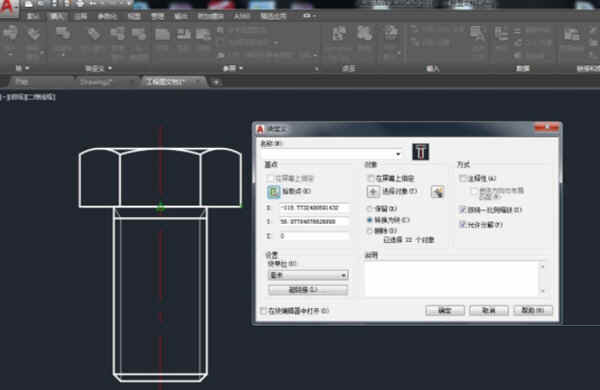The width and height of the screenshot is (600, 390).
Task: Open the 块单位 dropdown showing 毫米
Action: pos(308,275)
